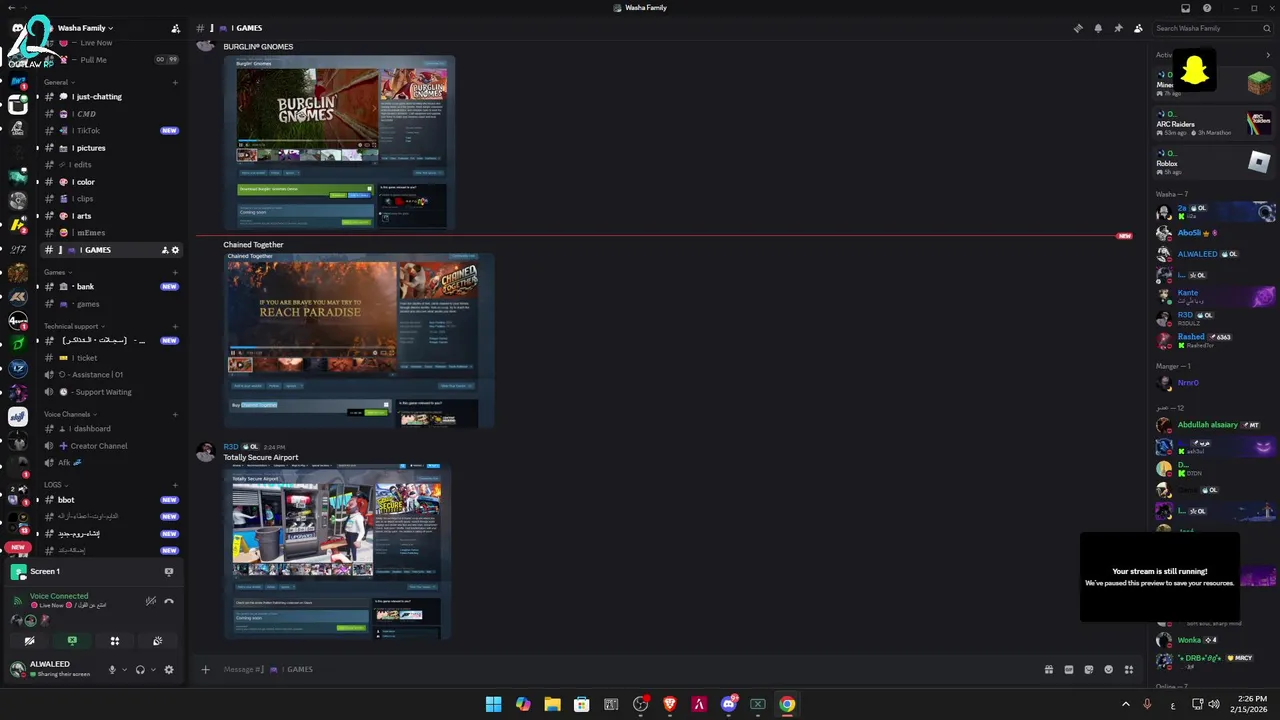
Task: Open the CMD channel
Action: tap(111, 114)
